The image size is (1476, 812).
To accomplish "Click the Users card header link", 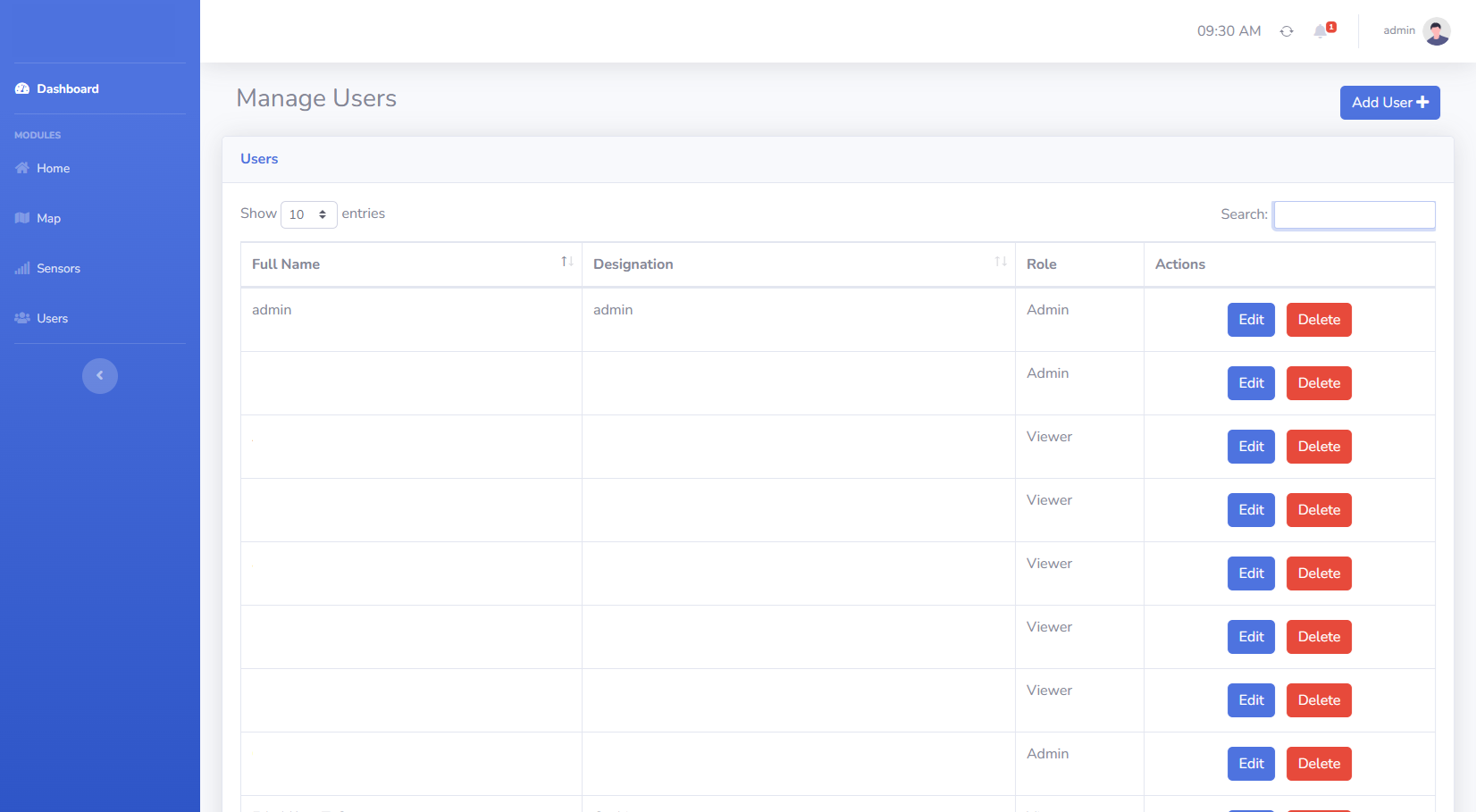I will point(259,159).
